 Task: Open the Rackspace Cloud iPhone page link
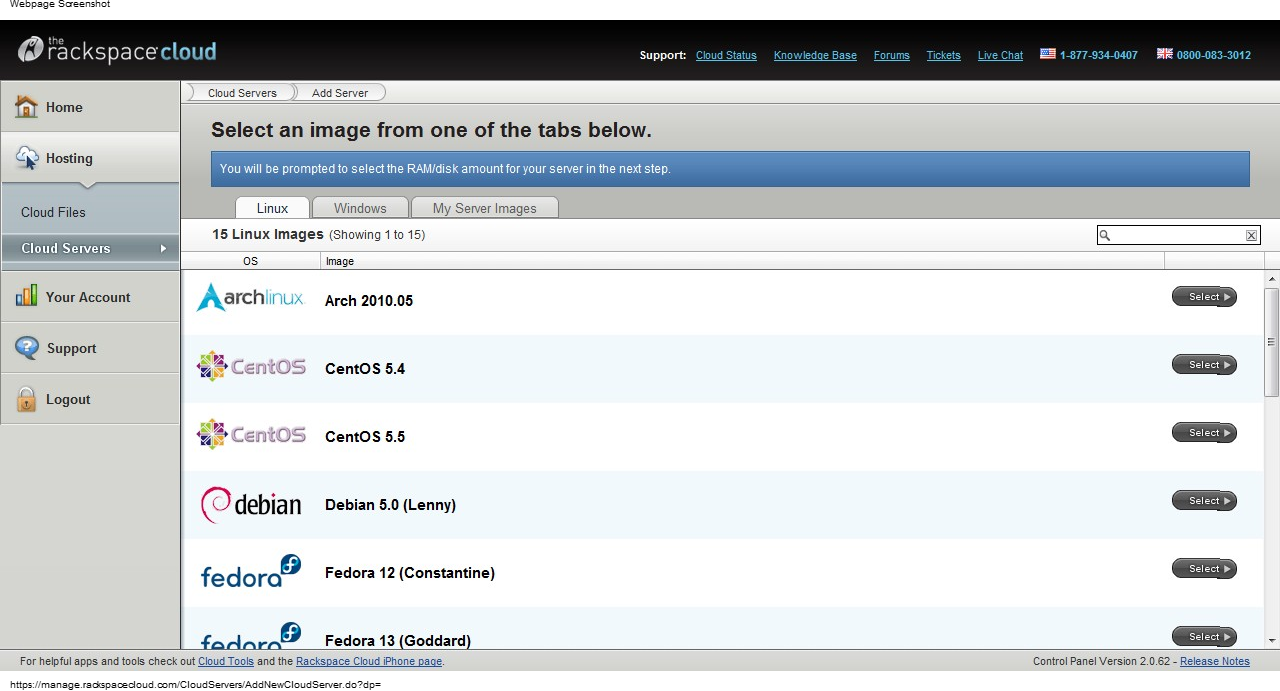pos(369,661)
